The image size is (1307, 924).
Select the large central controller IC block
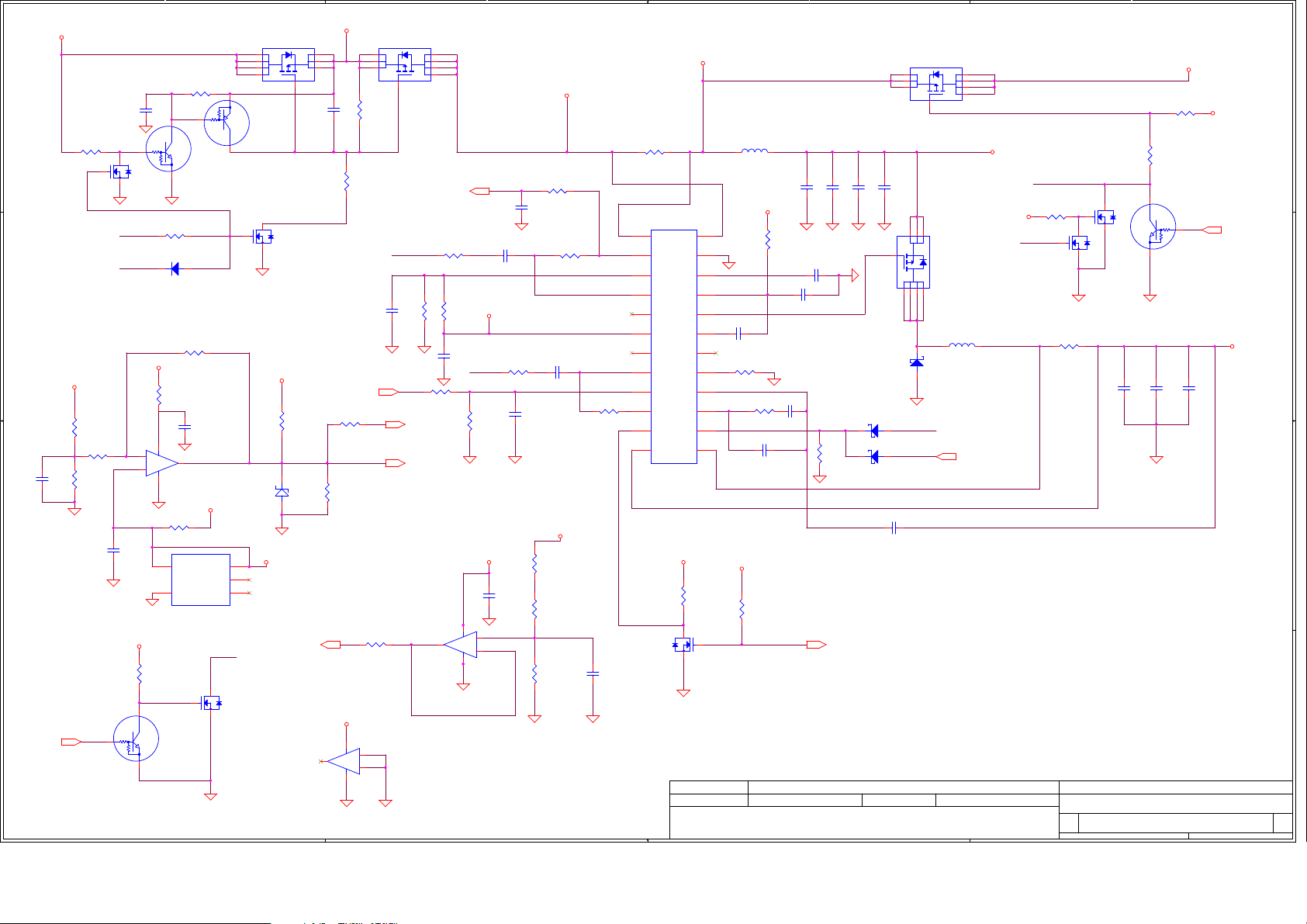(673, 346)
